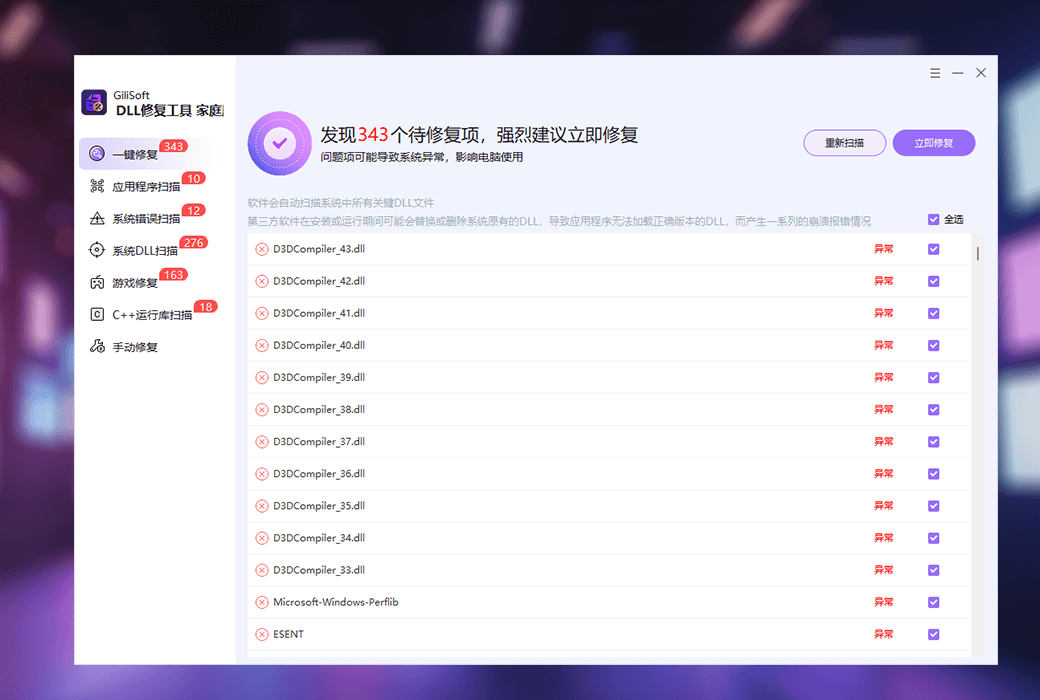This screenshot has width=1040, height=700.
Task: Close the DLL repair tool window
Action: pos(981,73)
